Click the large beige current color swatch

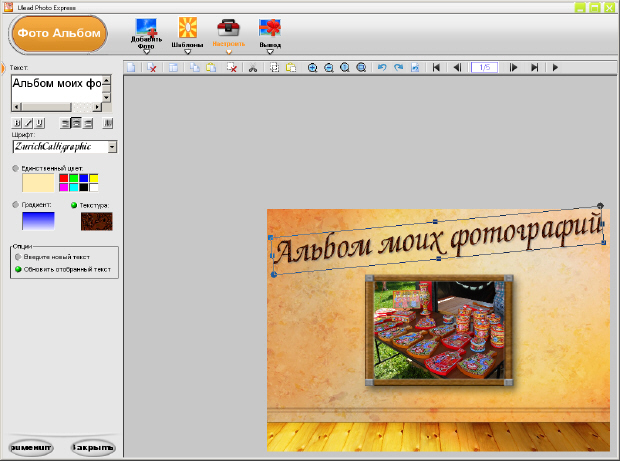pyautogui.click(x=38, y=183)
